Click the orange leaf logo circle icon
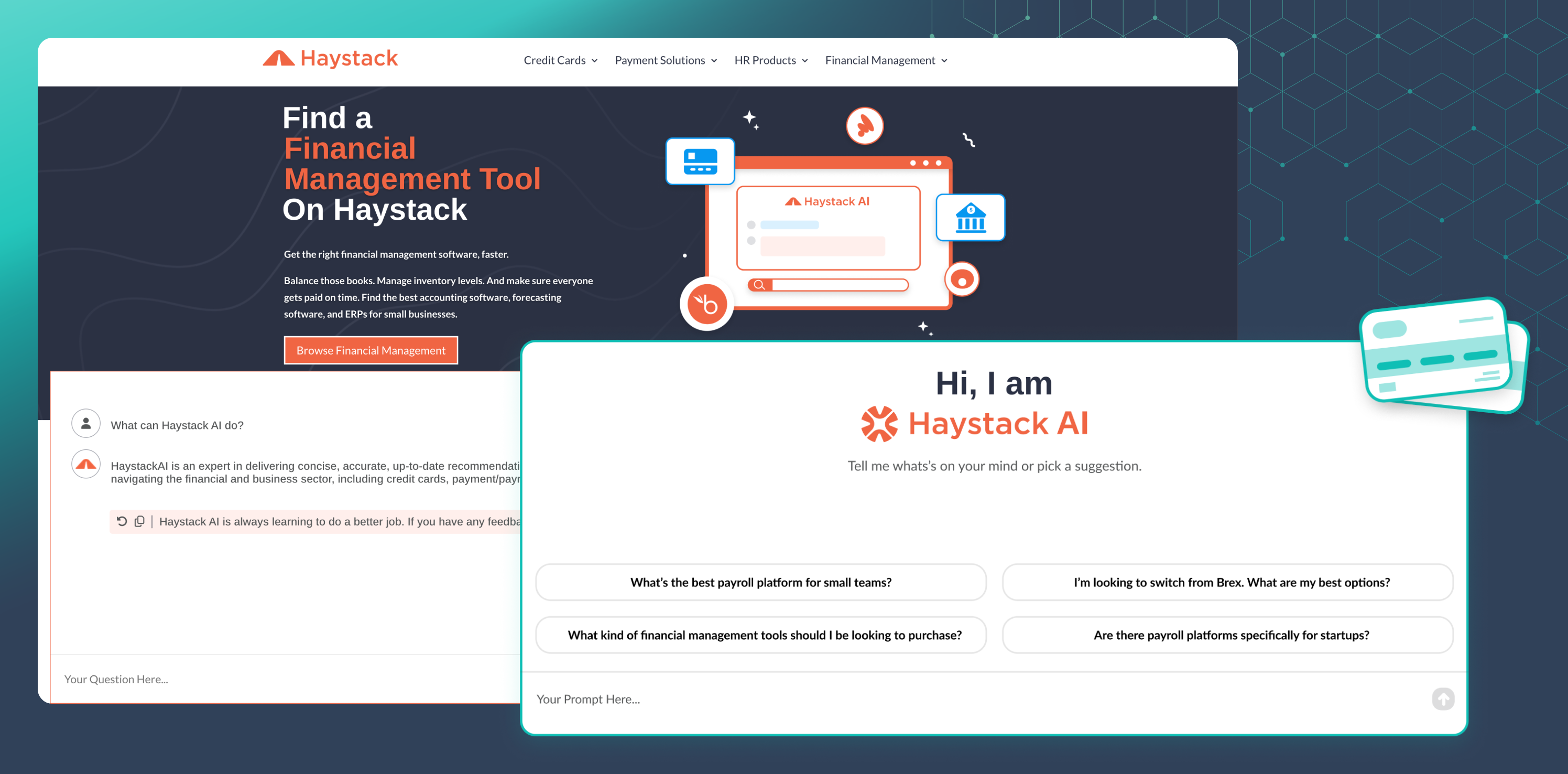 pos(864,126)
